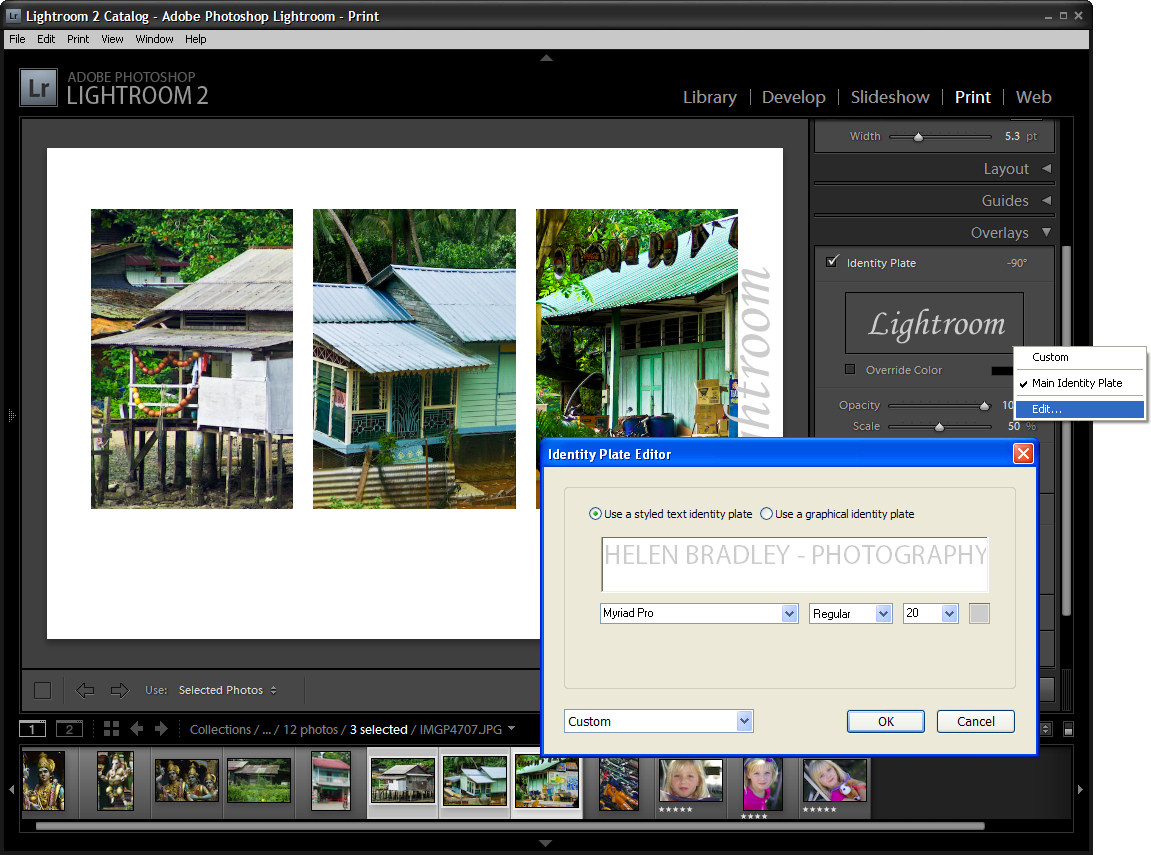Navigate back arrow in filmstrip bar

pos(137,729)
